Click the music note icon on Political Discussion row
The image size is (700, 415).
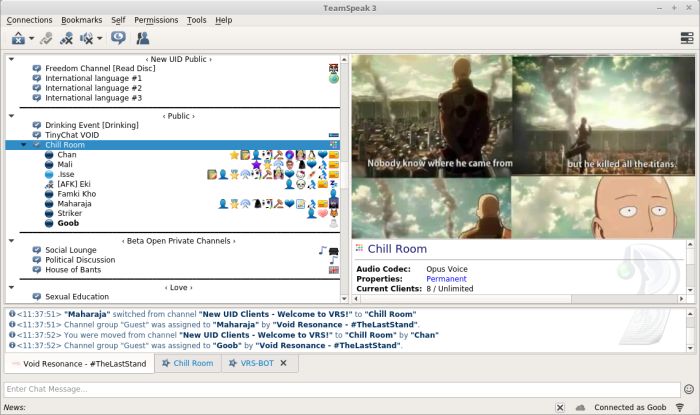point(333,260)
